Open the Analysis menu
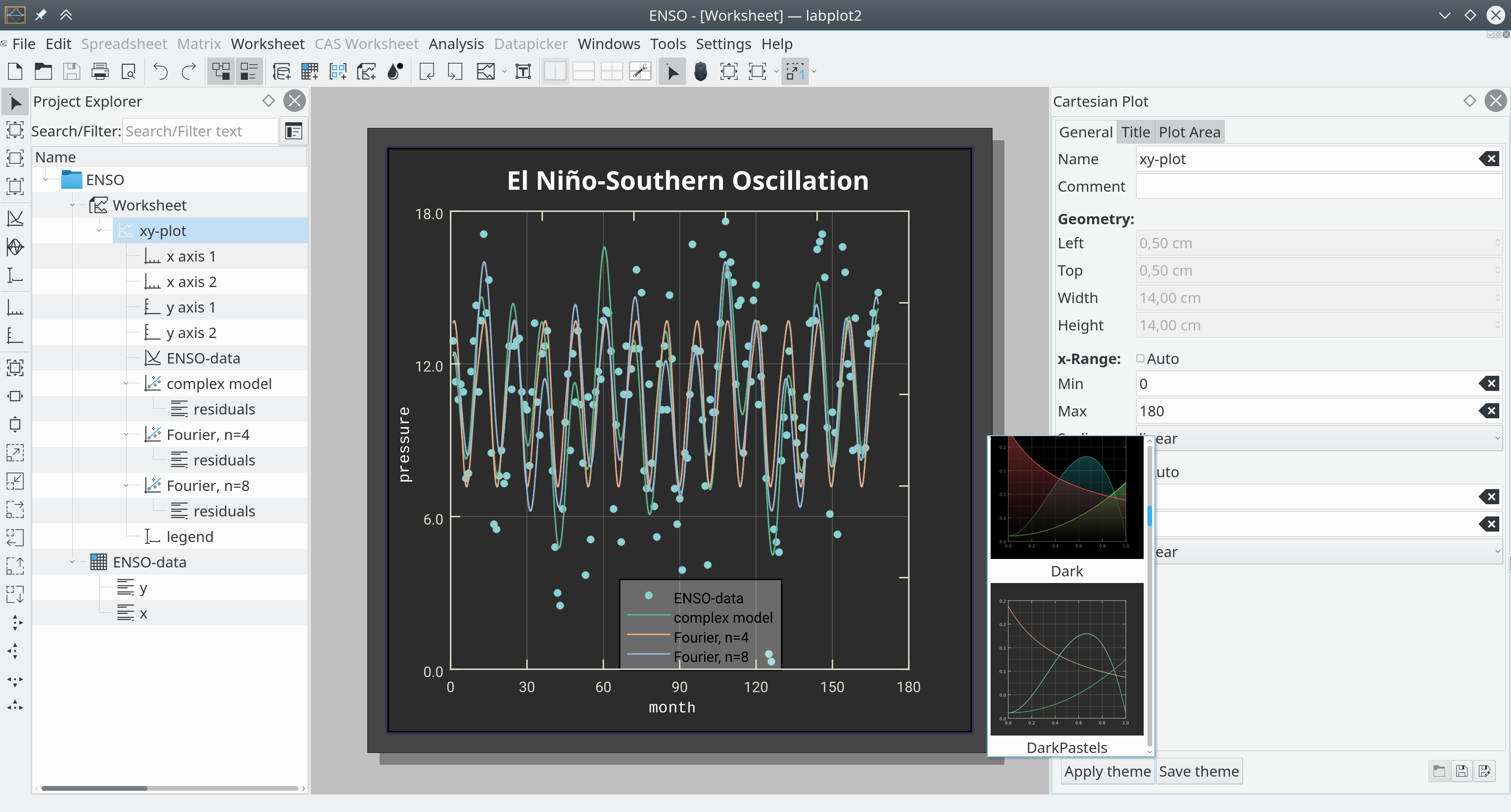Viewport: 1511px width, 812px height. (456, 44)
